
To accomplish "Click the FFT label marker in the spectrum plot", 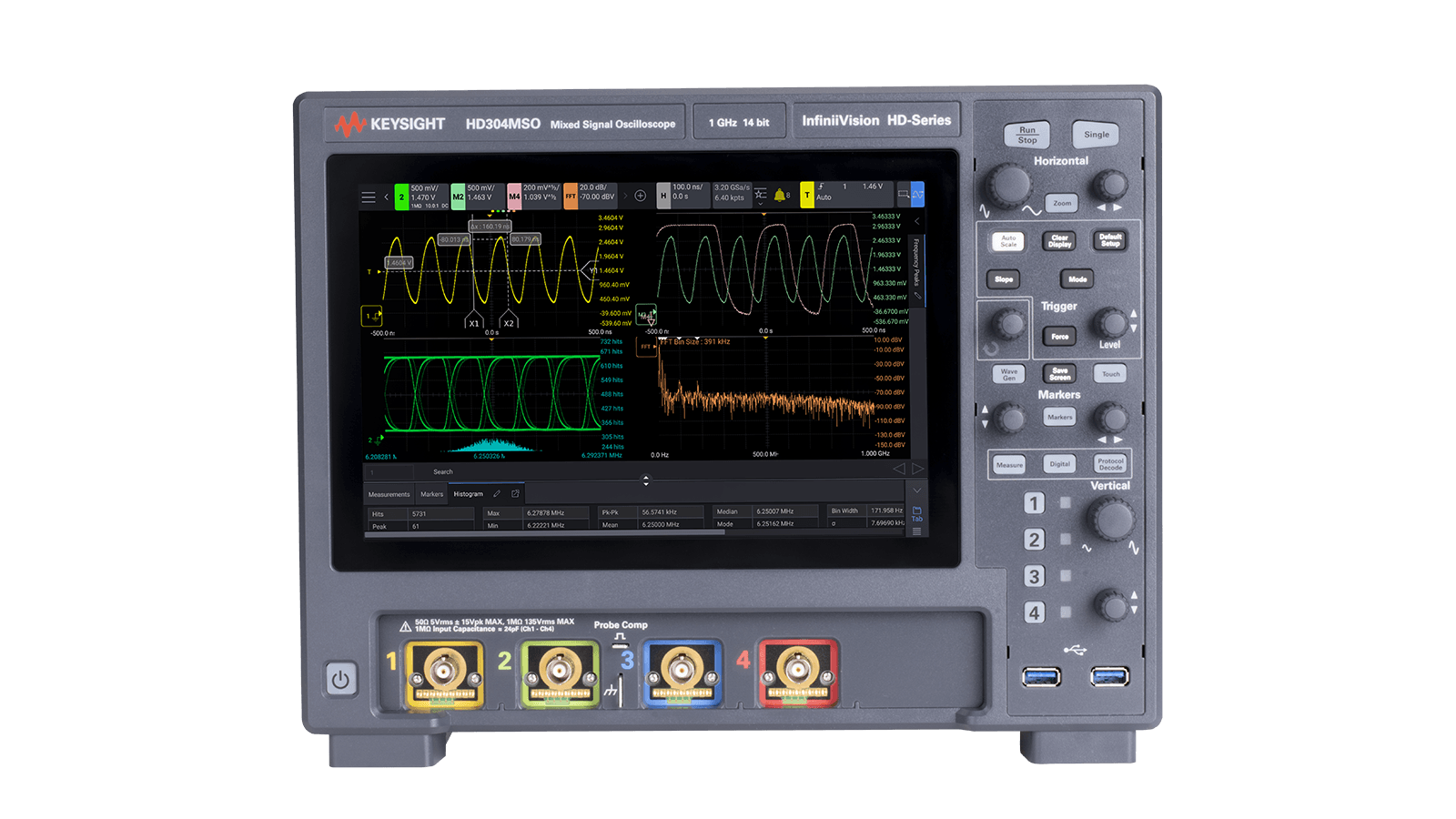I will click(x=646, y=347).
